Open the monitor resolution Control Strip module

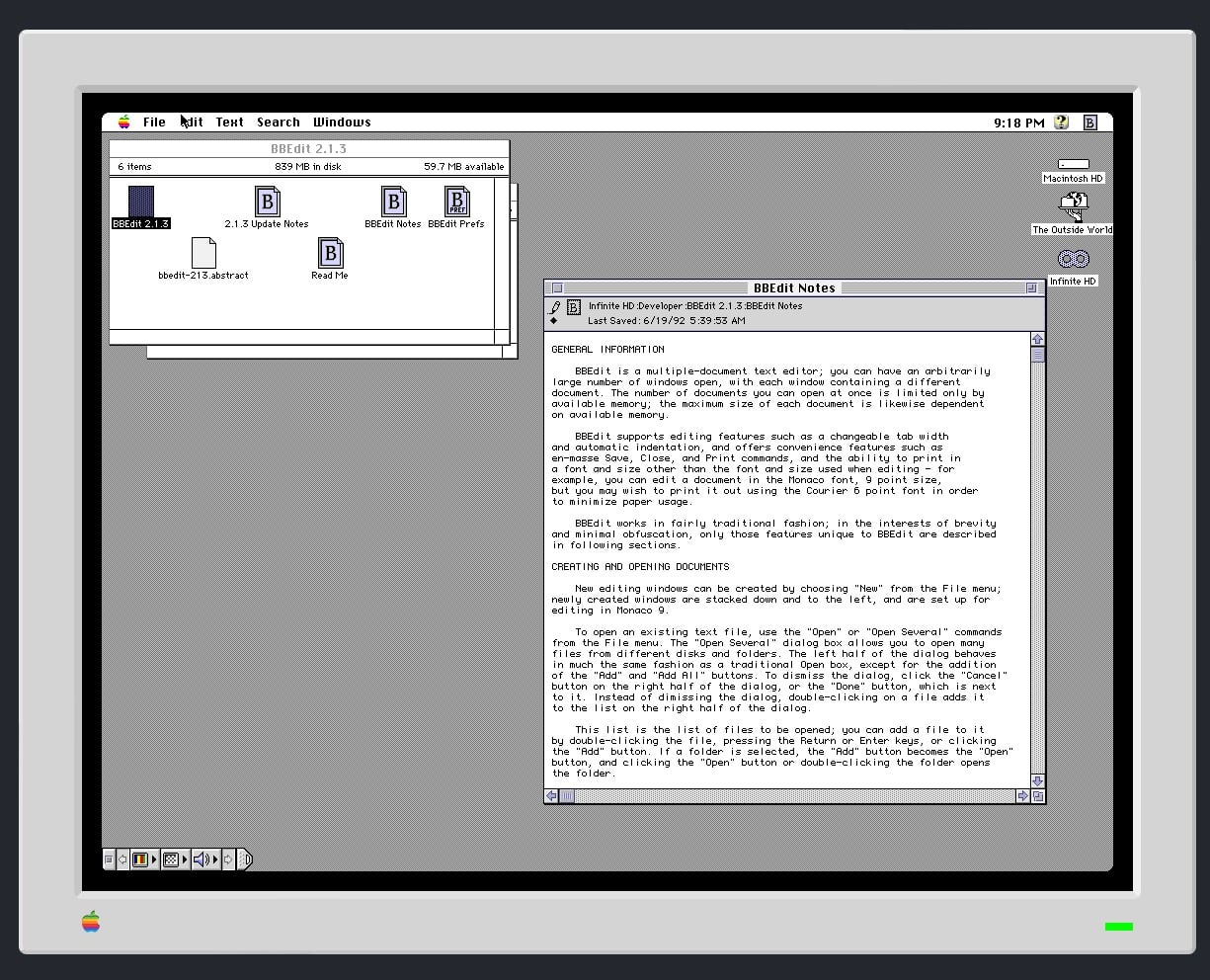tap(171, 859)
